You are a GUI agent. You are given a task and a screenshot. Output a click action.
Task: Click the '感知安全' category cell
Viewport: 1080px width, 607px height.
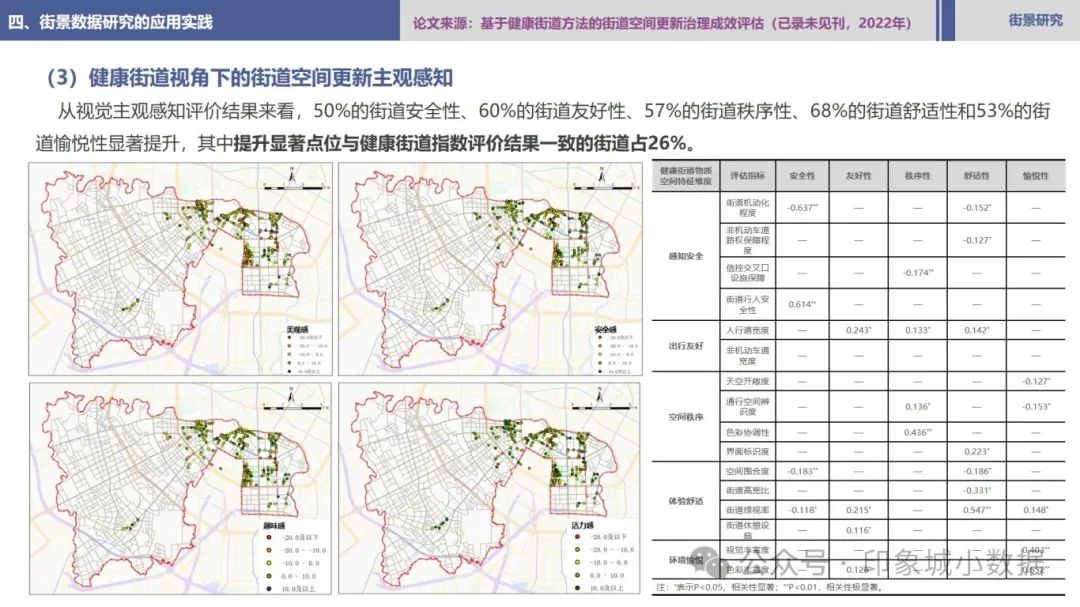pyautogui.click(x=685, y=256)
